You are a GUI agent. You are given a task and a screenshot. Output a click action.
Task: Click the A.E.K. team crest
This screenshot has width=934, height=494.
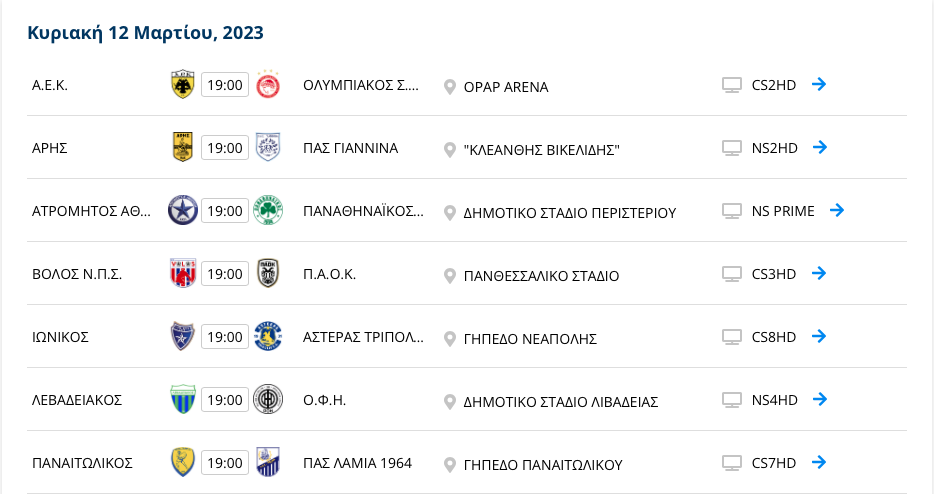[x=183, y=85]
